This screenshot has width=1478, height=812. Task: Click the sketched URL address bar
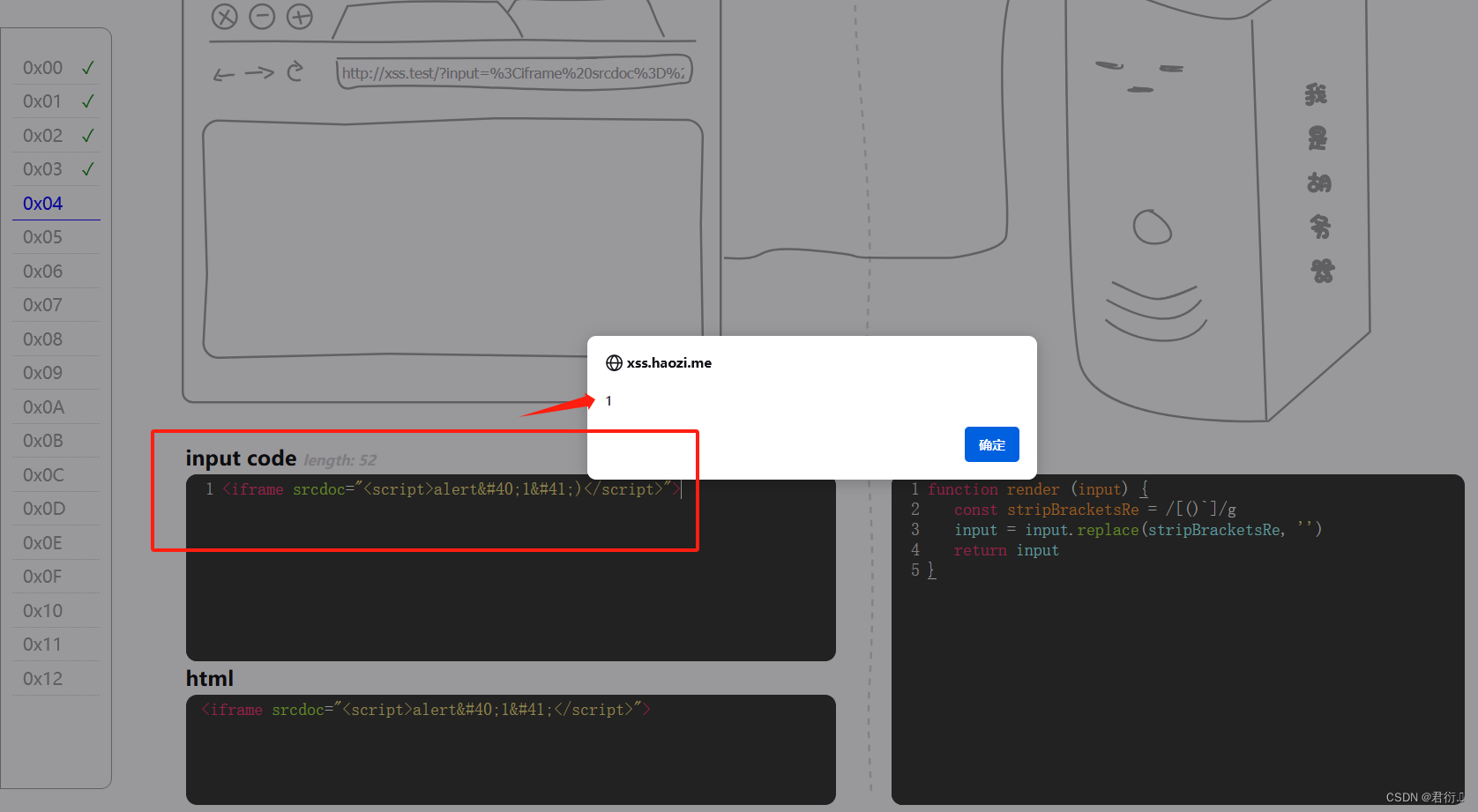pyautogui.click(x=514, y=72)
